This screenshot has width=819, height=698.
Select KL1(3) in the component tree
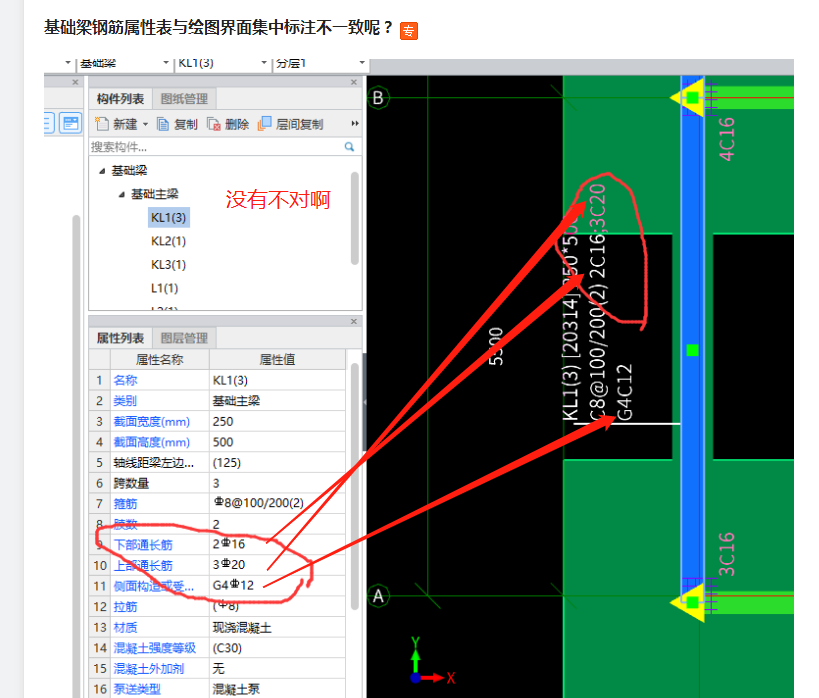point(169,217)
